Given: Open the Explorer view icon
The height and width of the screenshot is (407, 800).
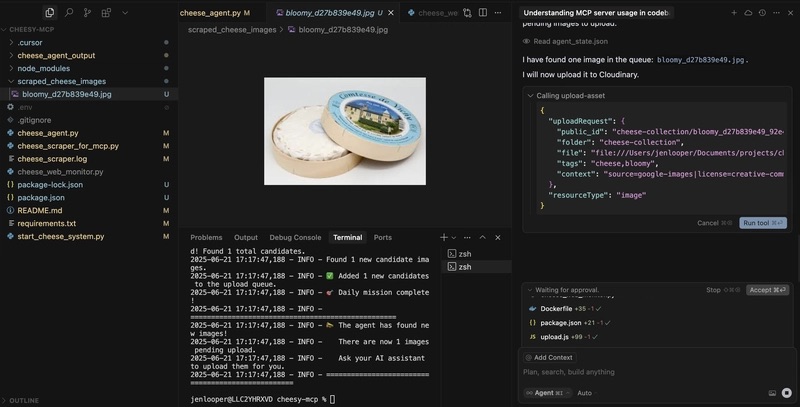Looking at the screenshot, I should 50,13.
